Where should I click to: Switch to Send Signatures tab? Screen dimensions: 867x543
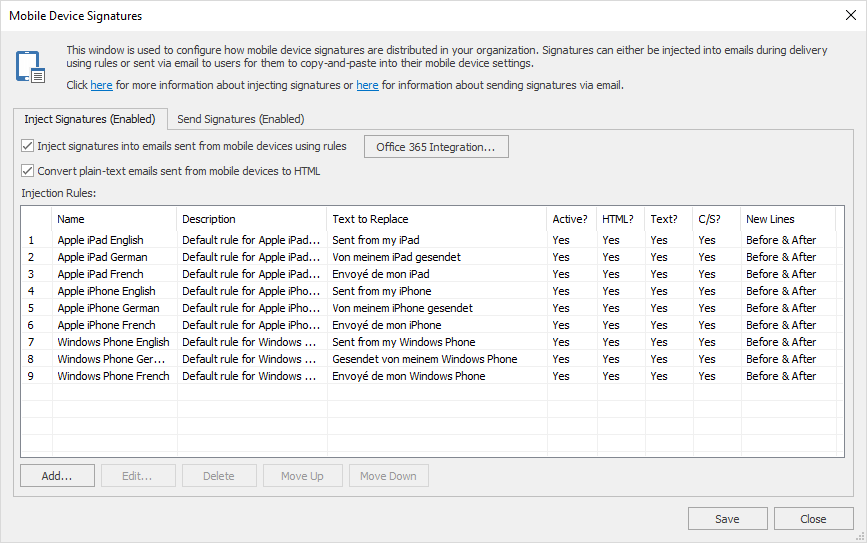240,119
